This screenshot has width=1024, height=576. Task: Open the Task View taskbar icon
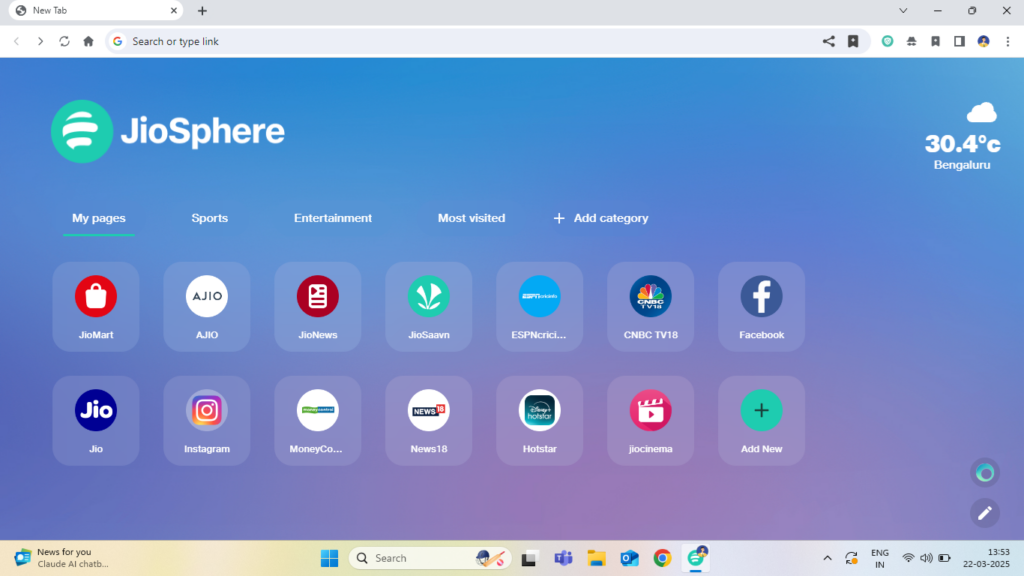[x=529, y=558]
